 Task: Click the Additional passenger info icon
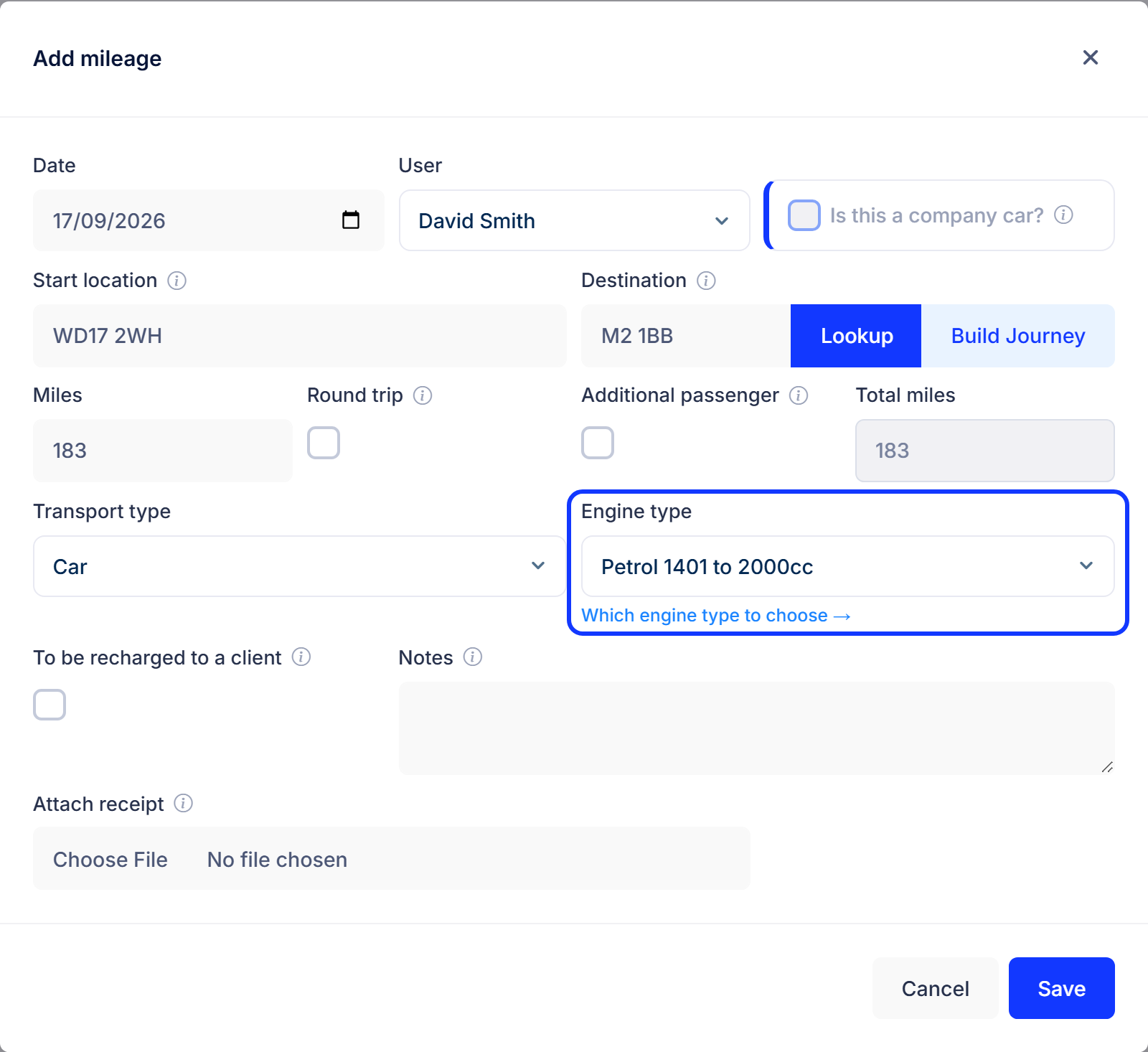coord(799,395)
